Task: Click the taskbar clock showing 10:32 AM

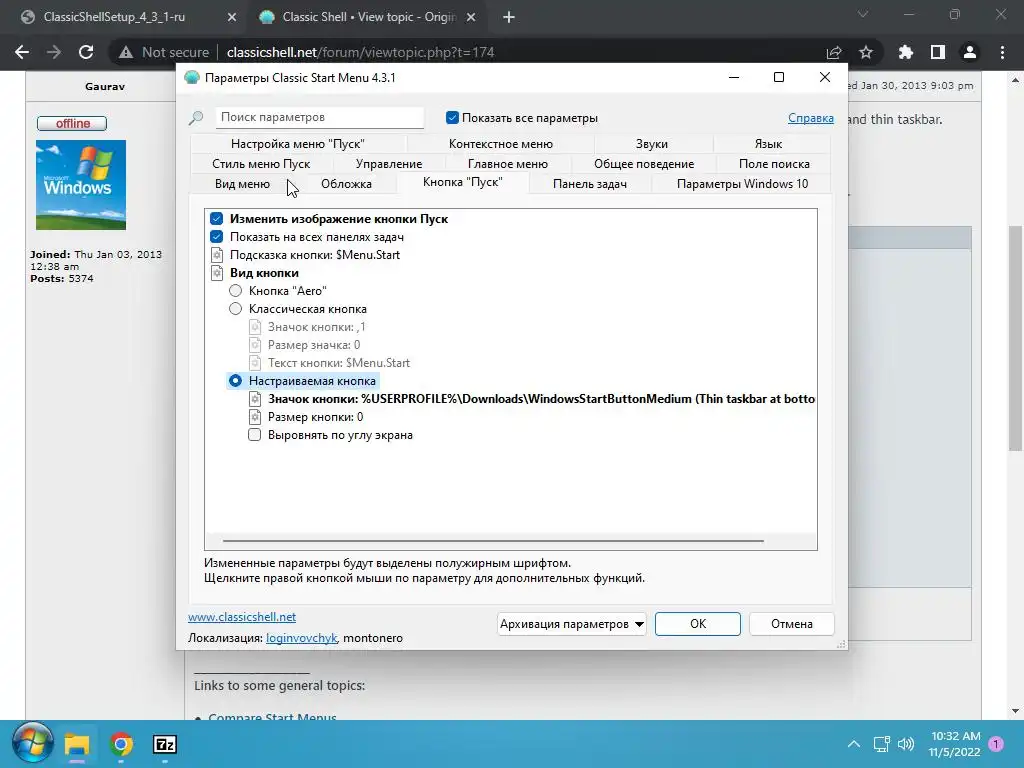Action: point(955,744)
